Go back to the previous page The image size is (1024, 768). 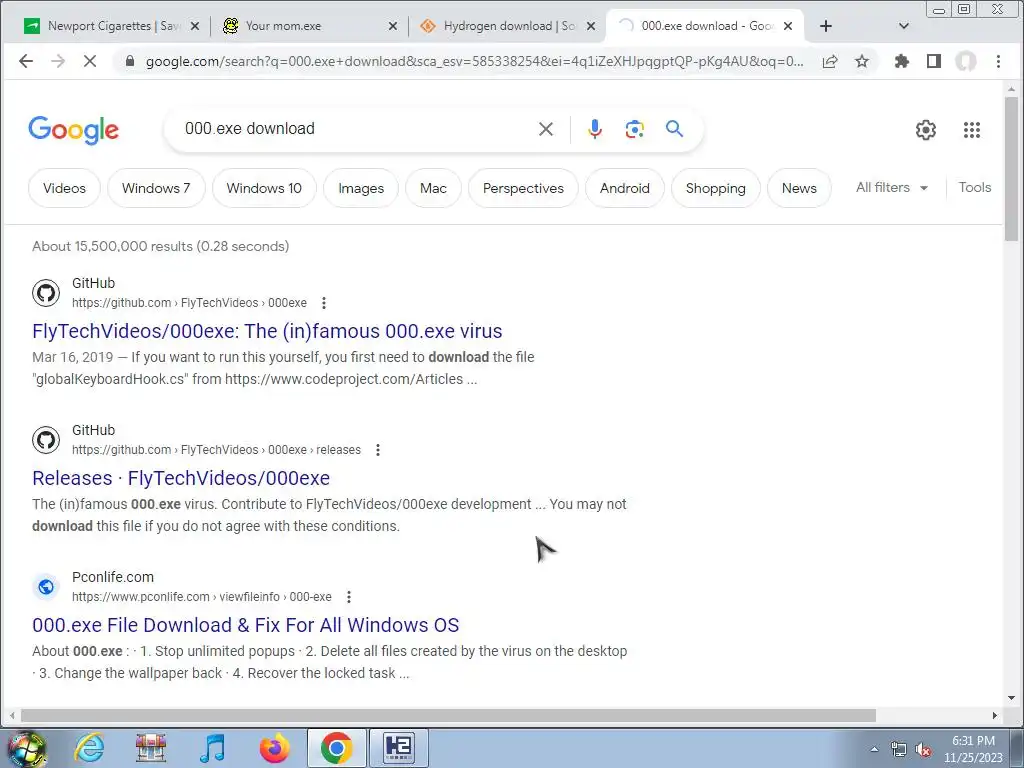(x=26, y=61)
